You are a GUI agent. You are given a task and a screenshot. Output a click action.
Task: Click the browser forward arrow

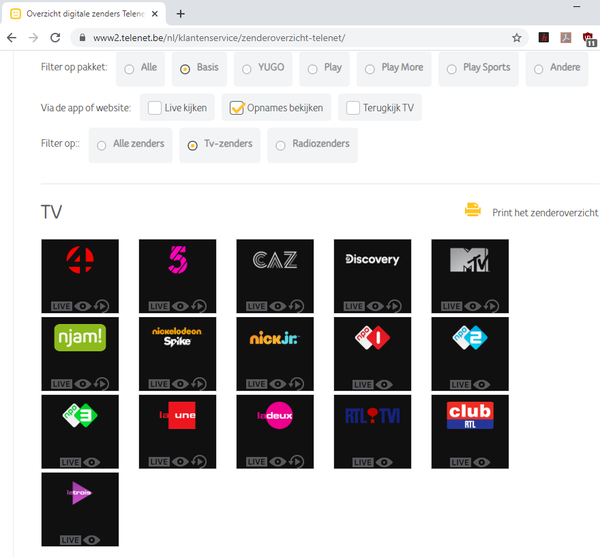[x=34, y=38]
